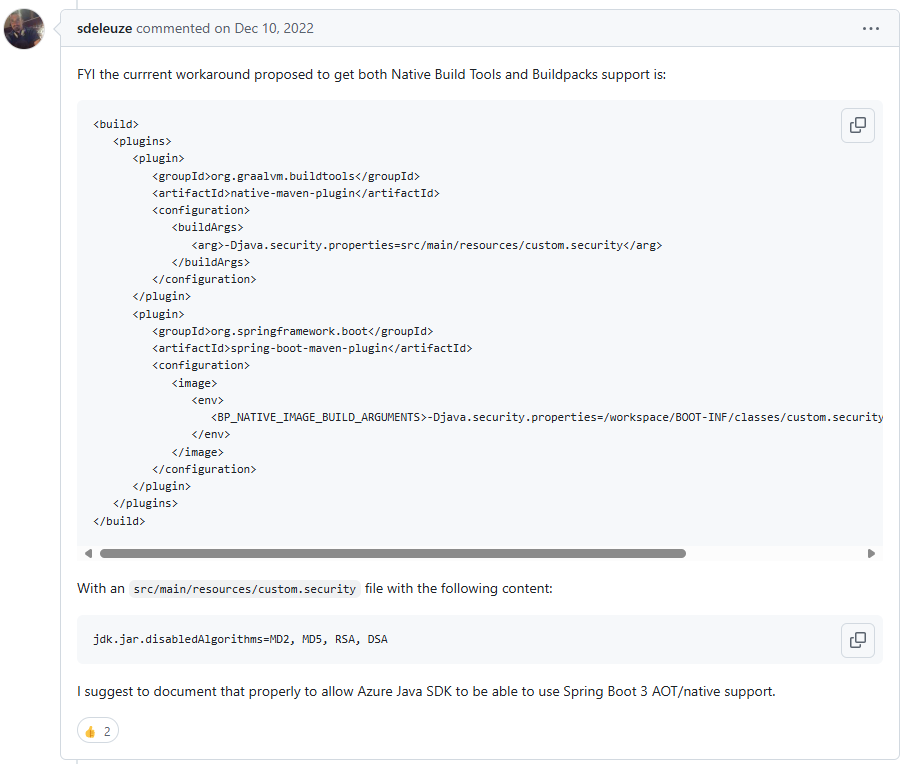Click the sentence starting 'FYI the currrent workaround'

tap(371, 74)
